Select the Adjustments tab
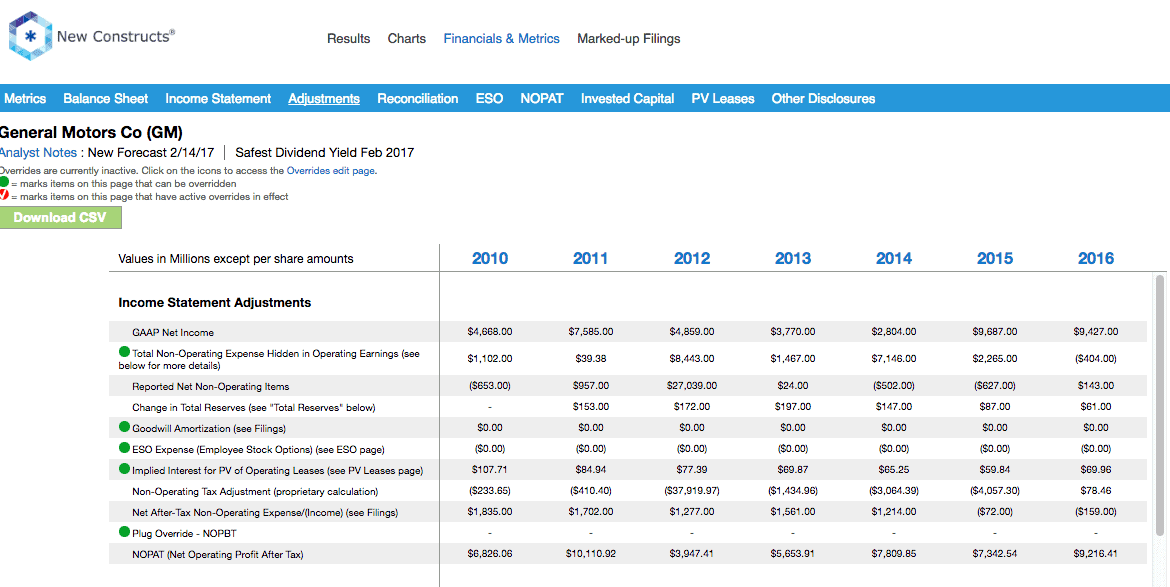Image resolution: width=1170 pixels, height=587 pixels. [324, 98]
